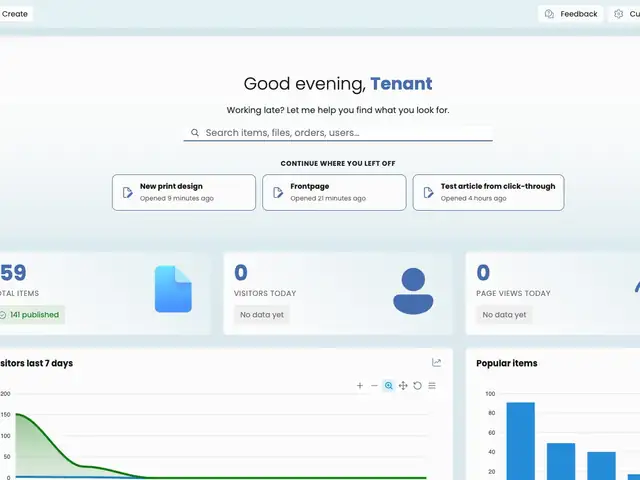640x480 pixels.
Task: Open the New print design card
Action: tap(184, 192)
